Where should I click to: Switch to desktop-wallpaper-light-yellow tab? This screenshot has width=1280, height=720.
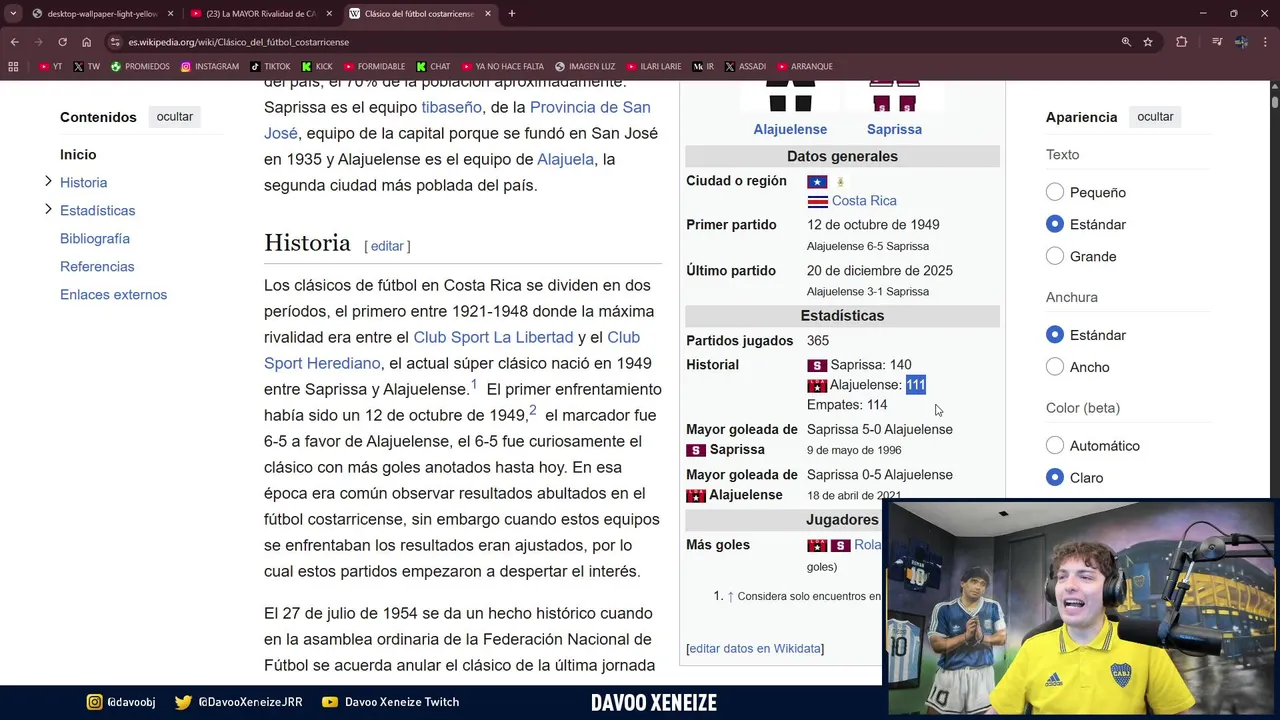tap(100, 14)
